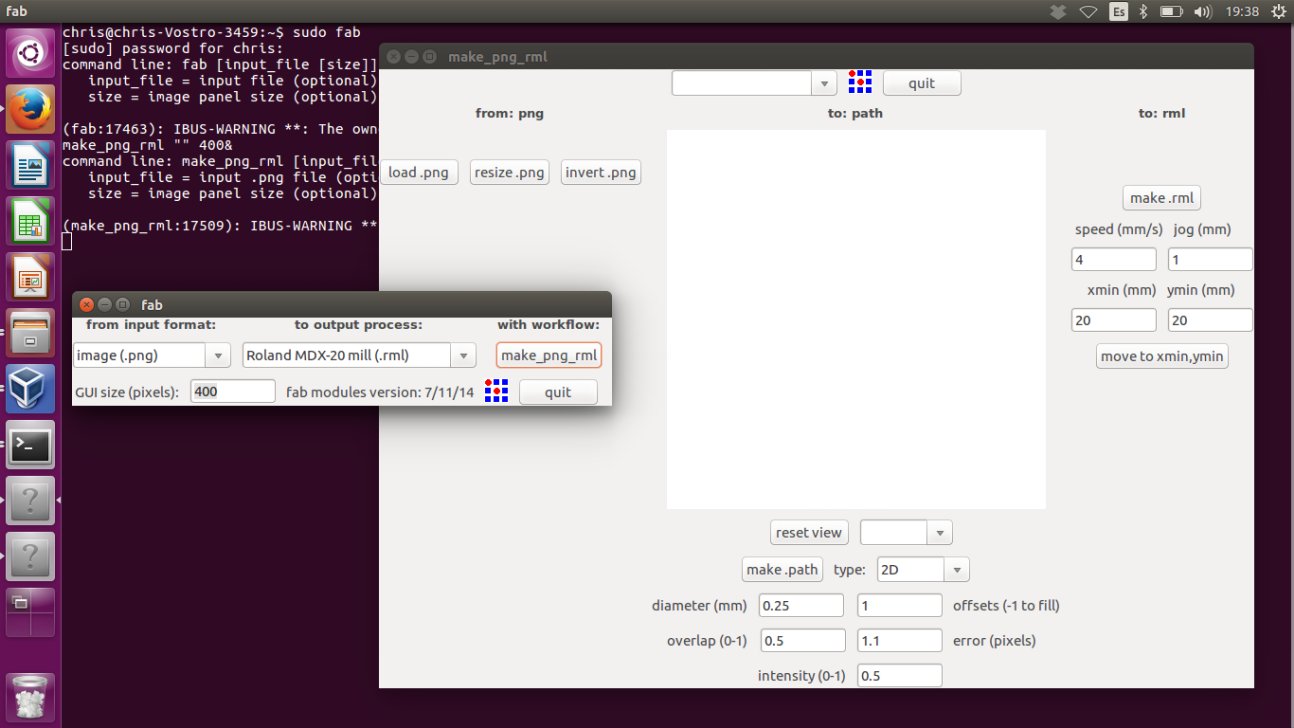This screenshot has width=1294, height=728.
Task: Click the load .png button
Action: coord(419,172)
